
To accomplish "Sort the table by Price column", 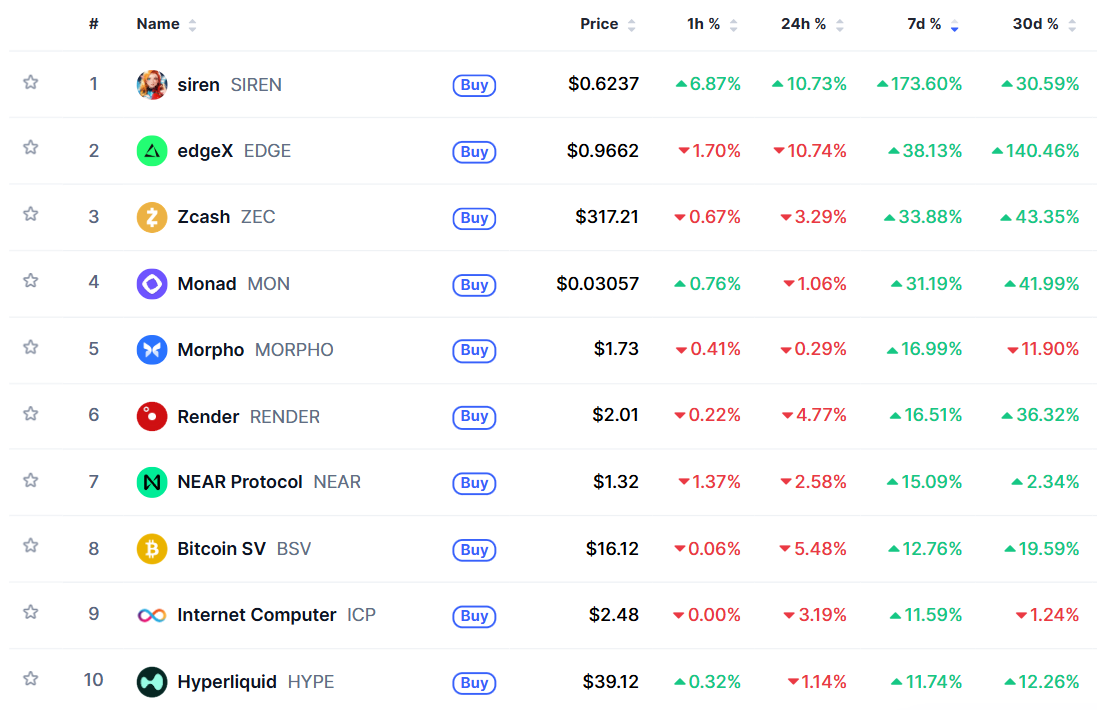I will (x=599, y=24).
